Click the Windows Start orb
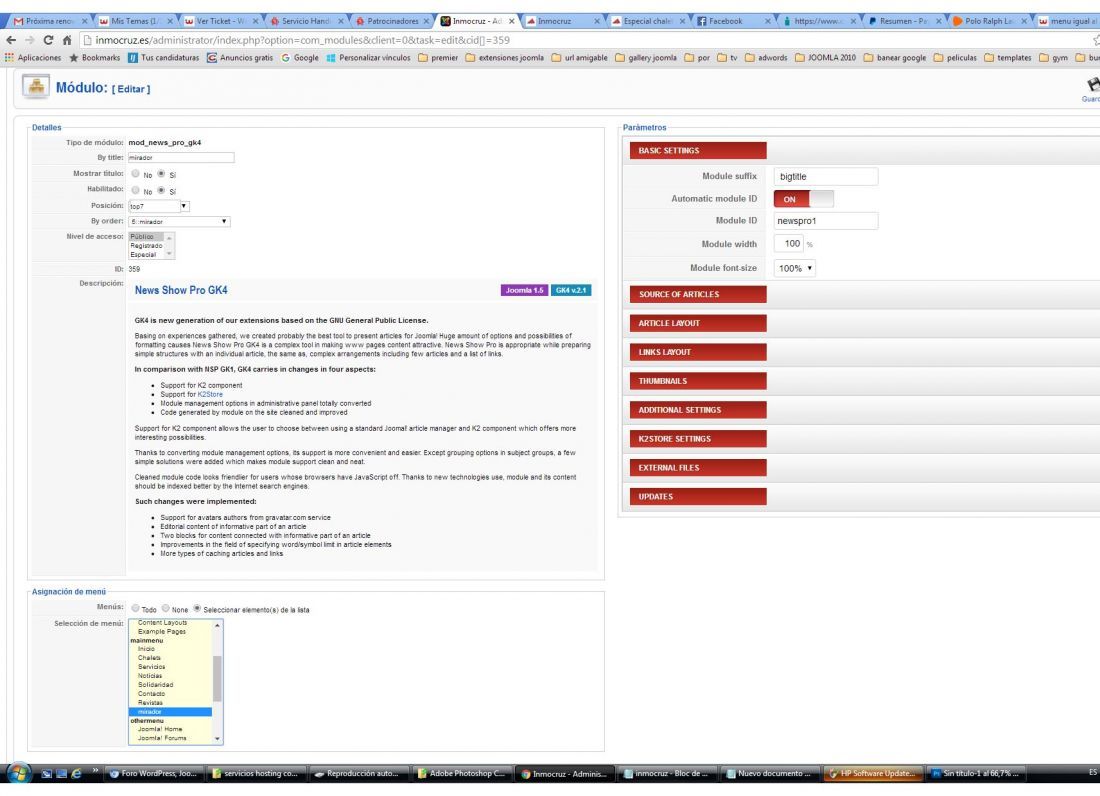This screenshot has height=796, width=1100. click(x=19, y=773)
